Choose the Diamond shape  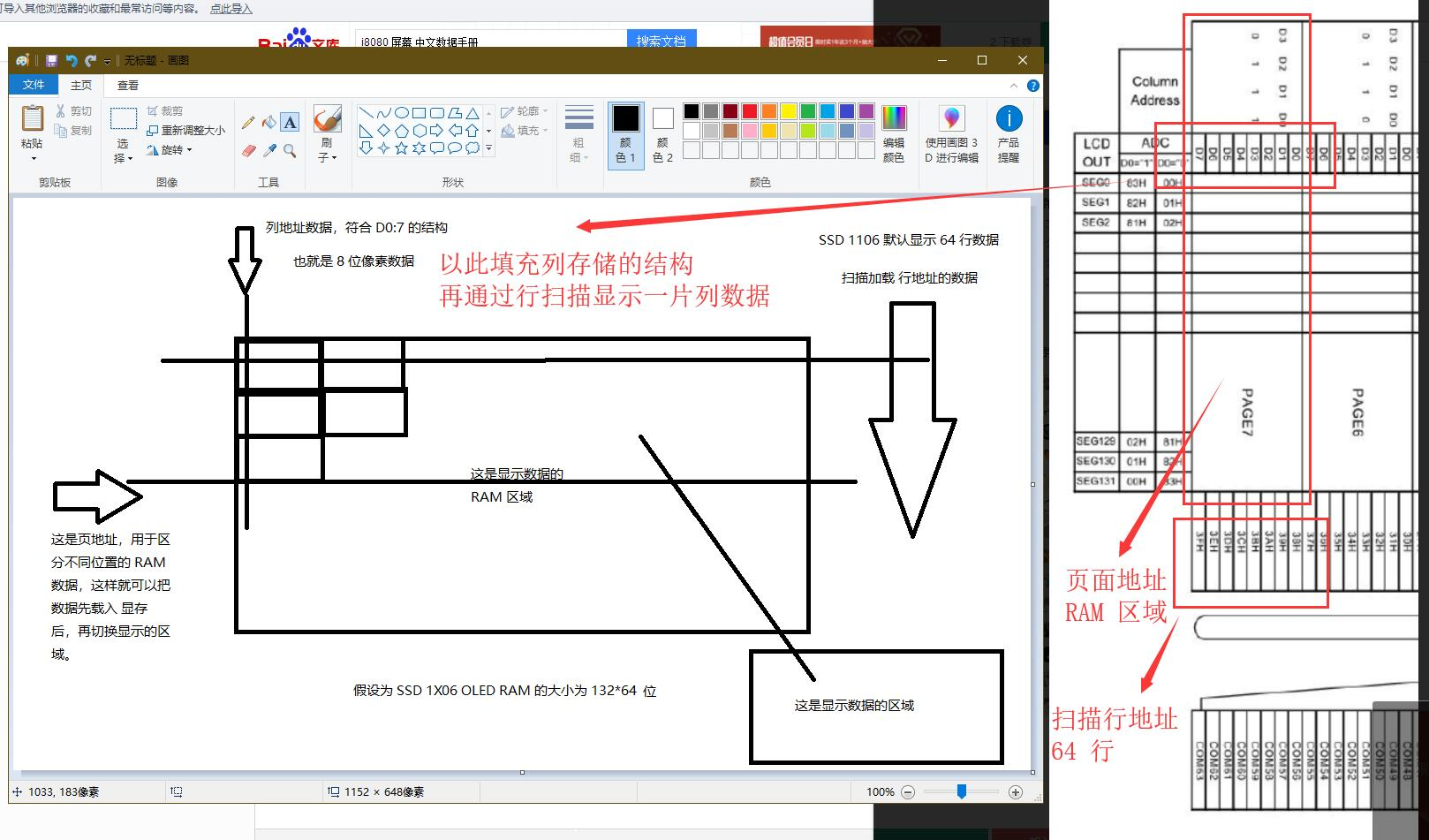point(383,131)
